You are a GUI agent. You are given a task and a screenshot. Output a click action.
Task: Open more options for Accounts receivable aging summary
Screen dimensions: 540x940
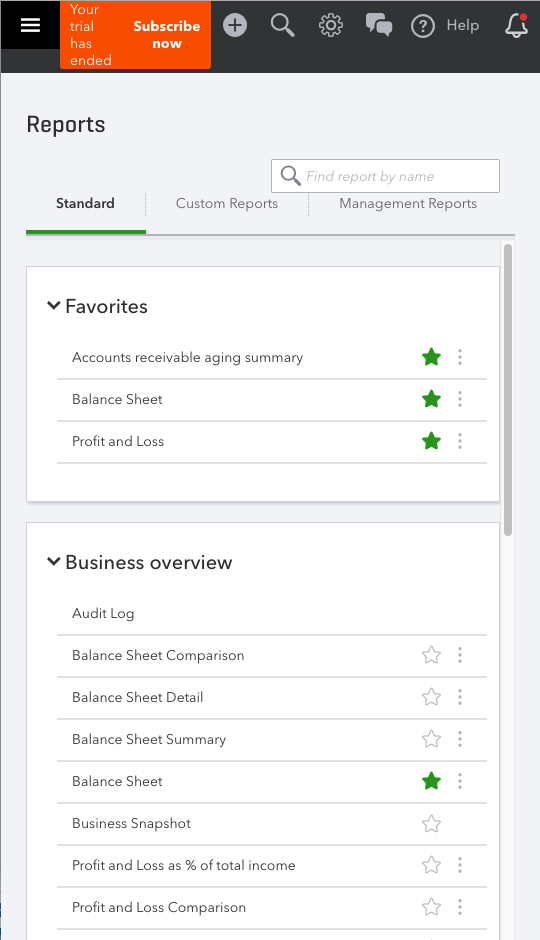[460, 357]
